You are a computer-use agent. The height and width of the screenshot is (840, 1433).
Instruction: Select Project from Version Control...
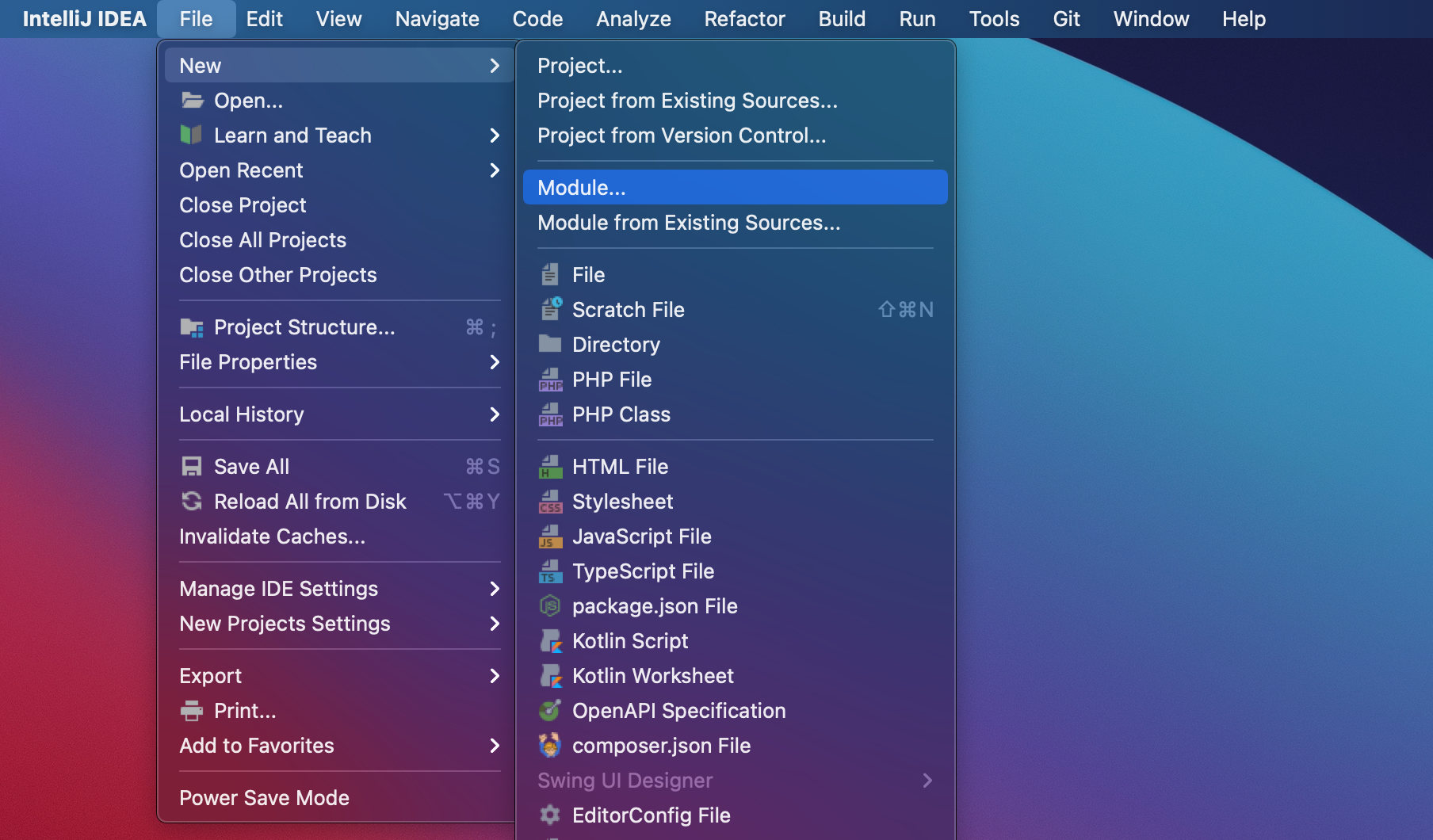(x=735, y=136)
